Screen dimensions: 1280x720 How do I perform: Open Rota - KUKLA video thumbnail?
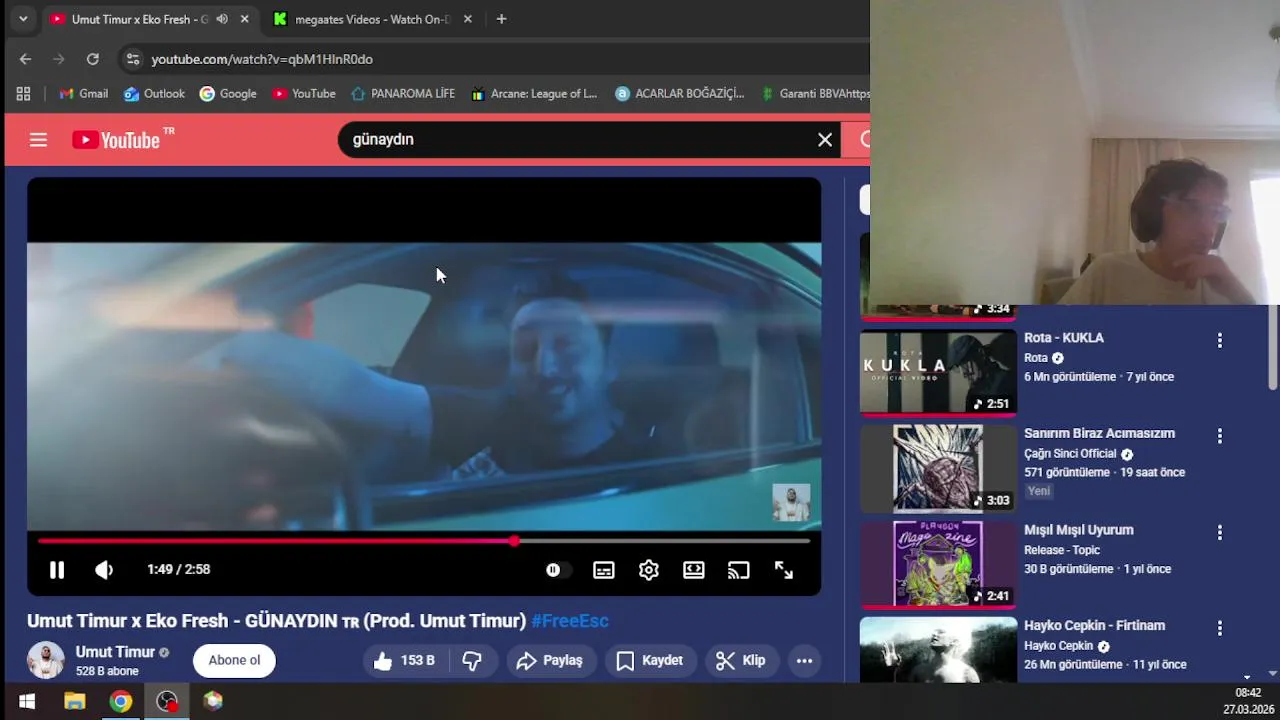click(938, 372)
